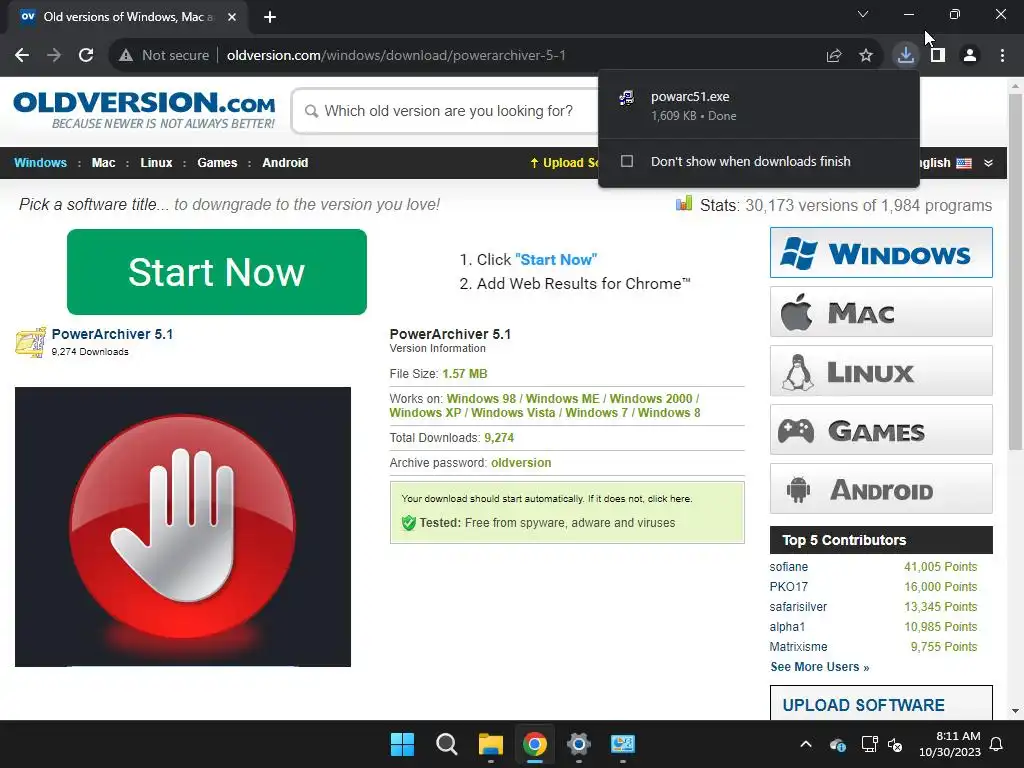Click the Chrome icon in the taskbar

tap(534, 744)
